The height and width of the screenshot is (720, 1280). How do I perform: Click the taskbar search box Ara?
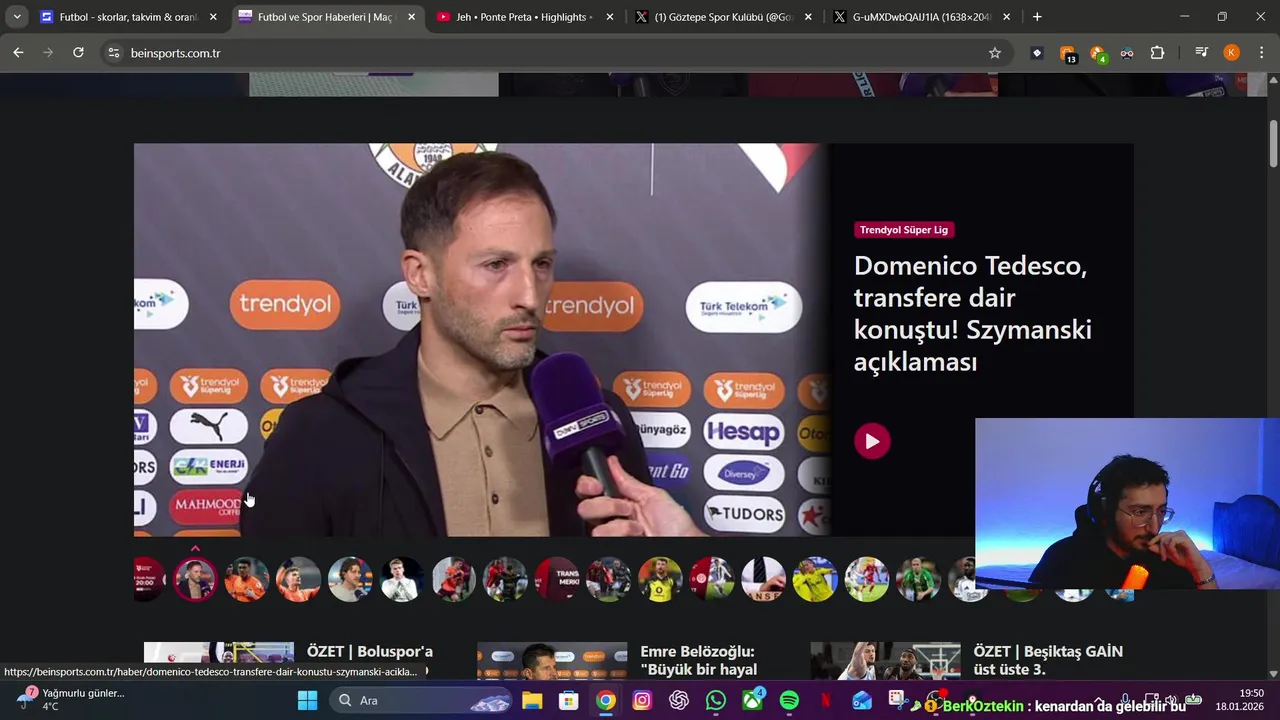(421, 700)
